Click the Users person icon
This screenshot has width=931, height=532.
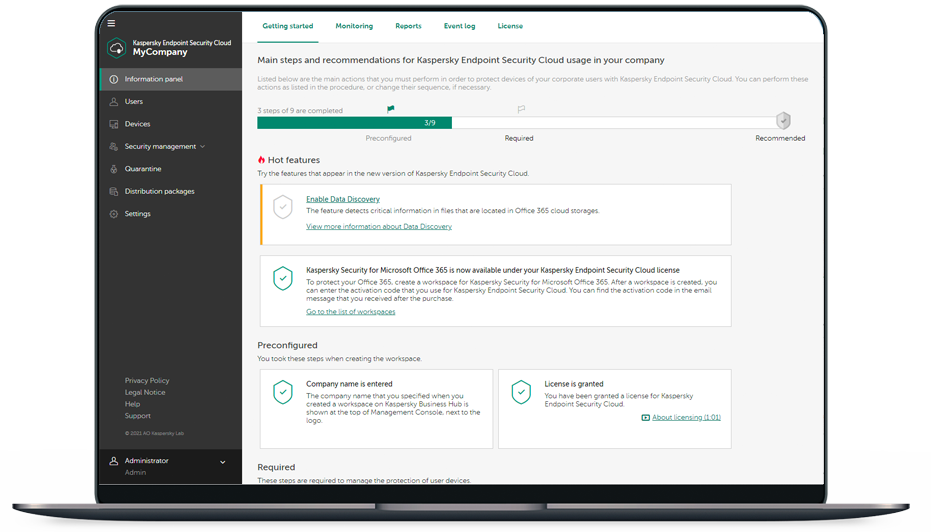click(x=113, y=102)
